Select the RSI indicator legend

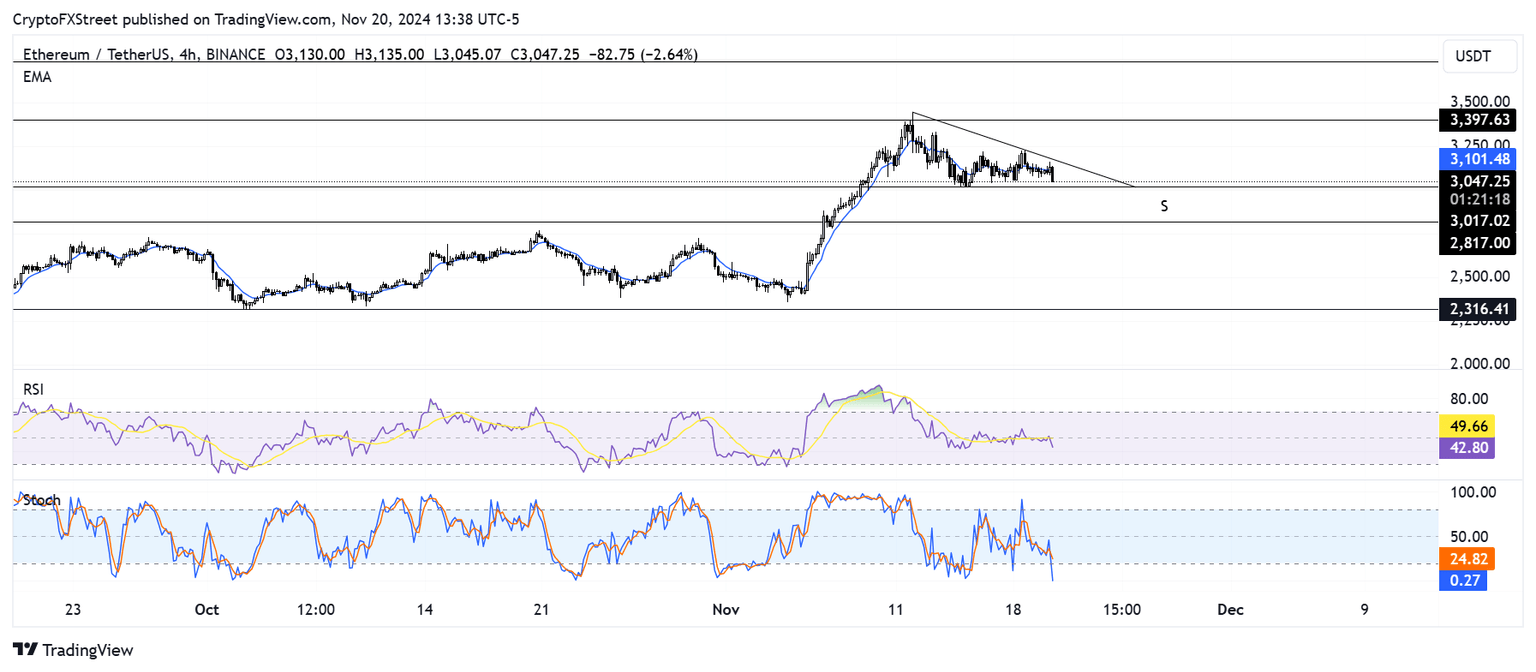point(33,389)
